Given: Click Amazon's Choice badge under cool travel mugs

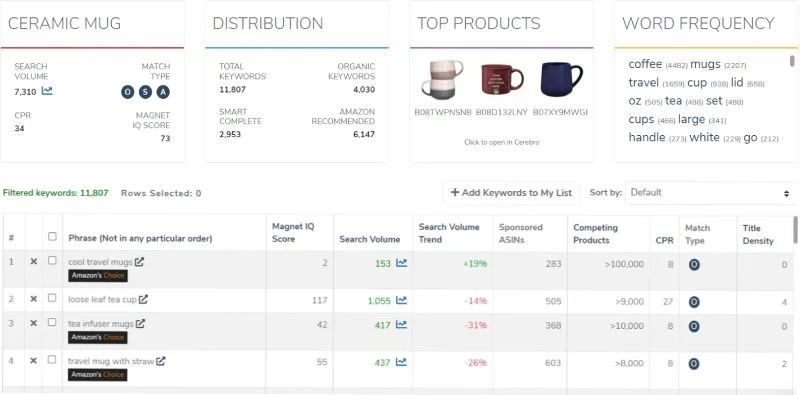Looking at the screenshot, I should click(97, 276).
